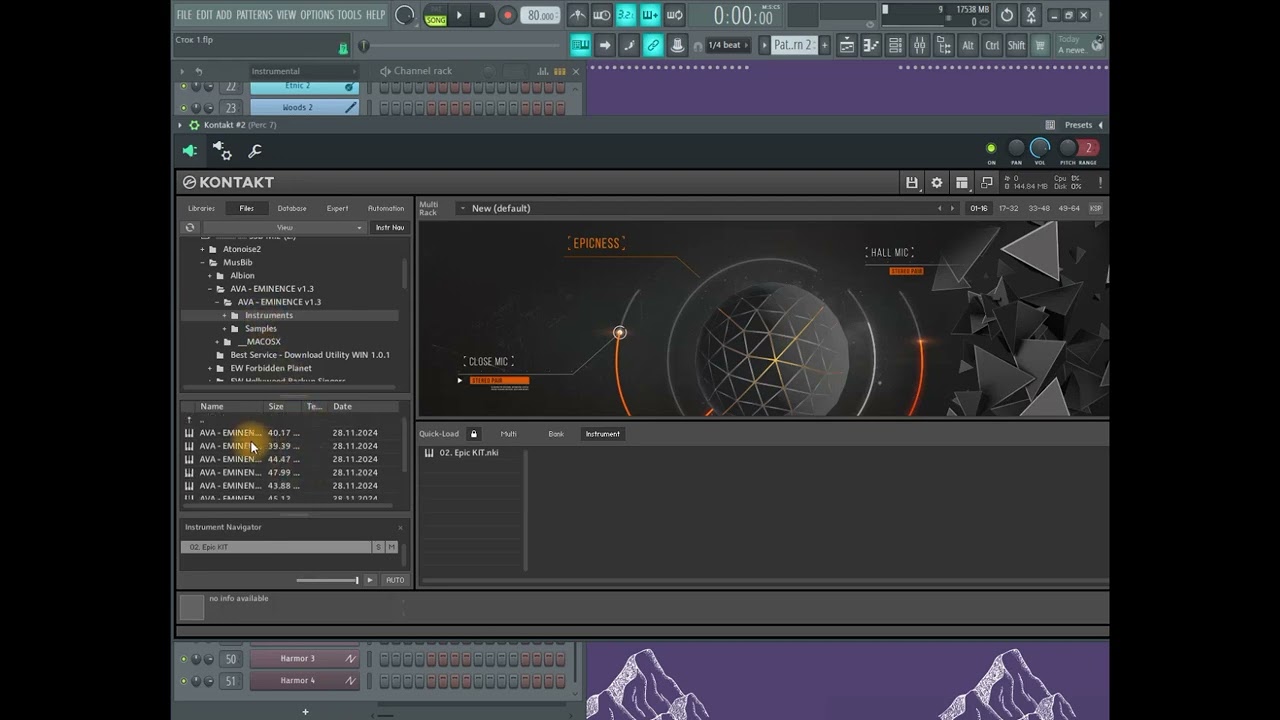Click the green plugin speaker icon

click(x=190, y=151)
